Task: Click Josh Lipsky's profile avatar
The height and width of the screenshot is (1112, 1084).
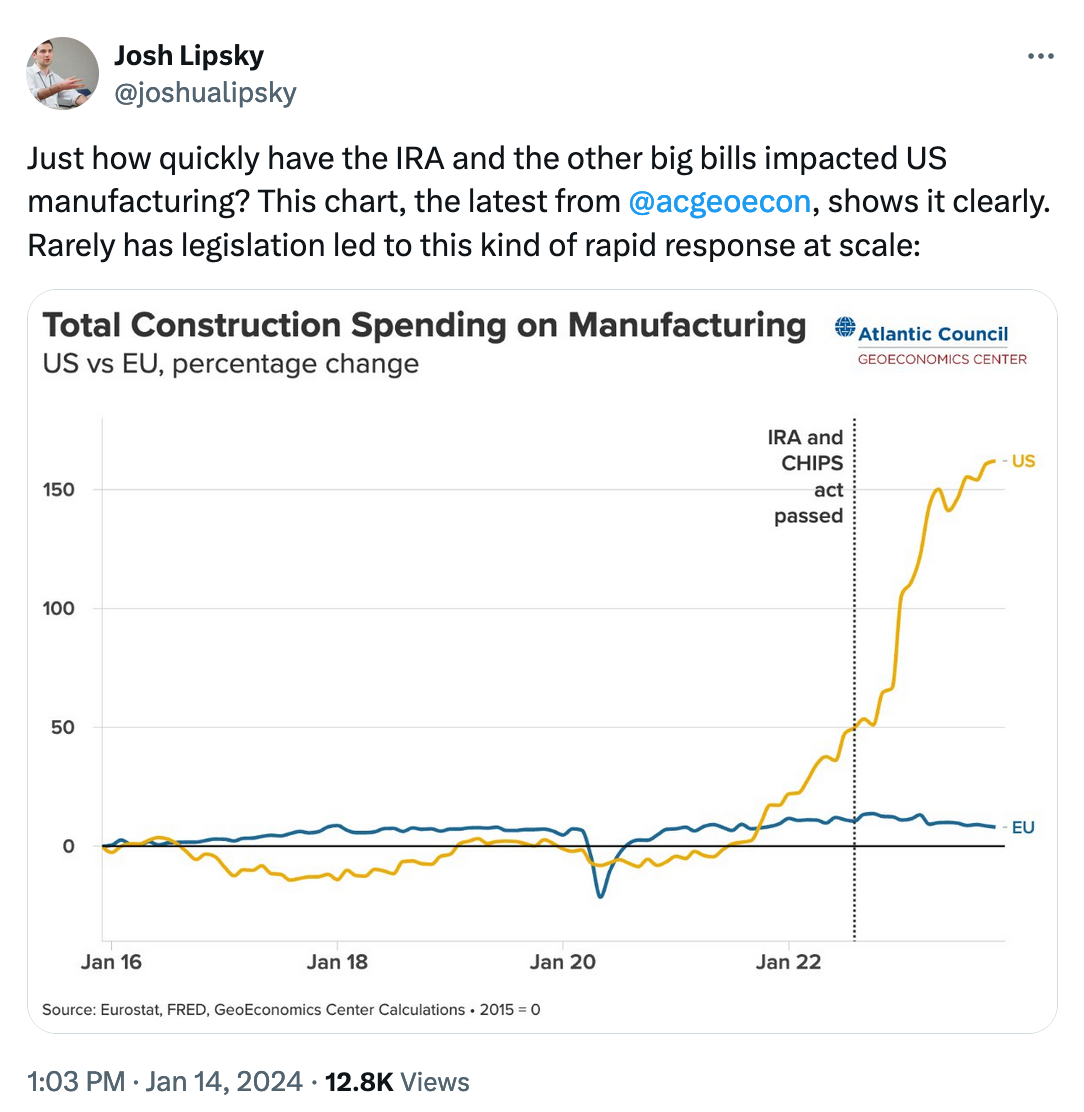Action: click(x=62, y=73)
